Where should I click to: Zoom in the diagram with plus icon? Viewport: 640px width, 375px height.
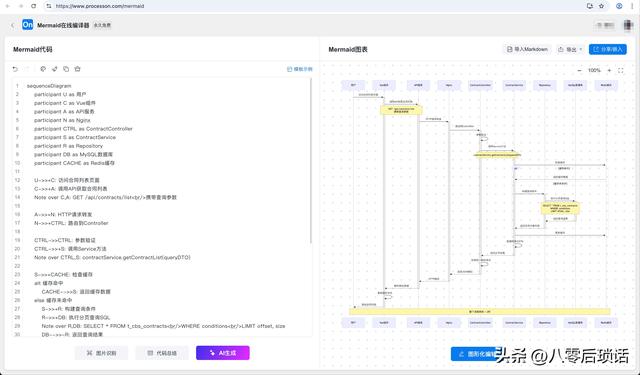[x=609, y=71]
